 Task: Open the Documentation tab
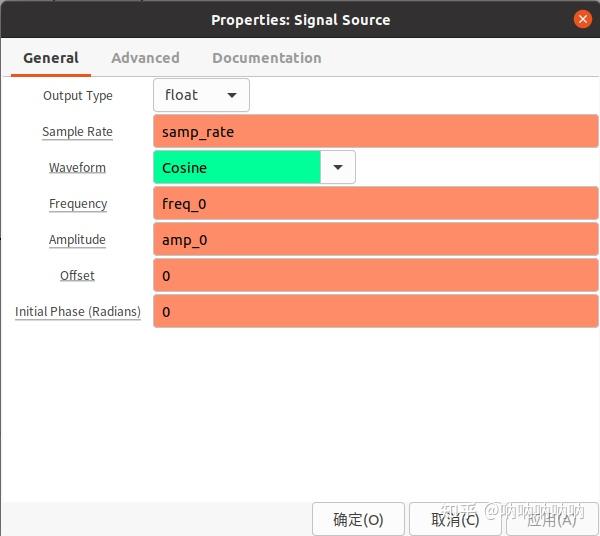click(267, 58)
